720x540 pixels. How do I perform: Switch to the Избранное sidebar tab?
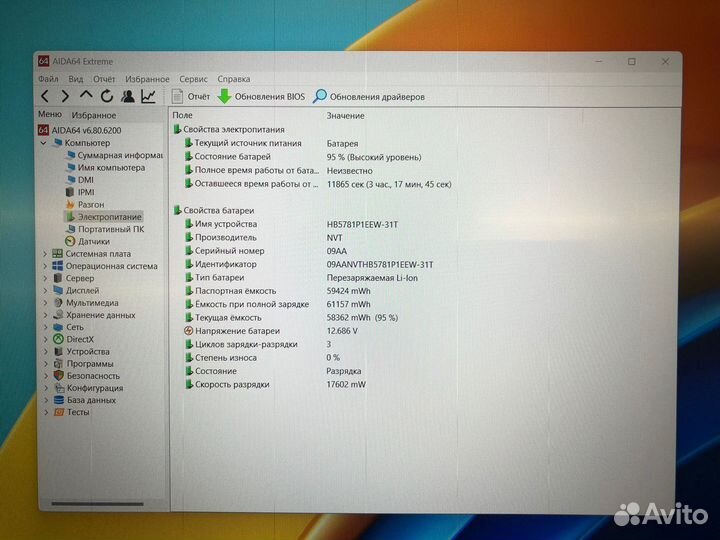(93, 115)
